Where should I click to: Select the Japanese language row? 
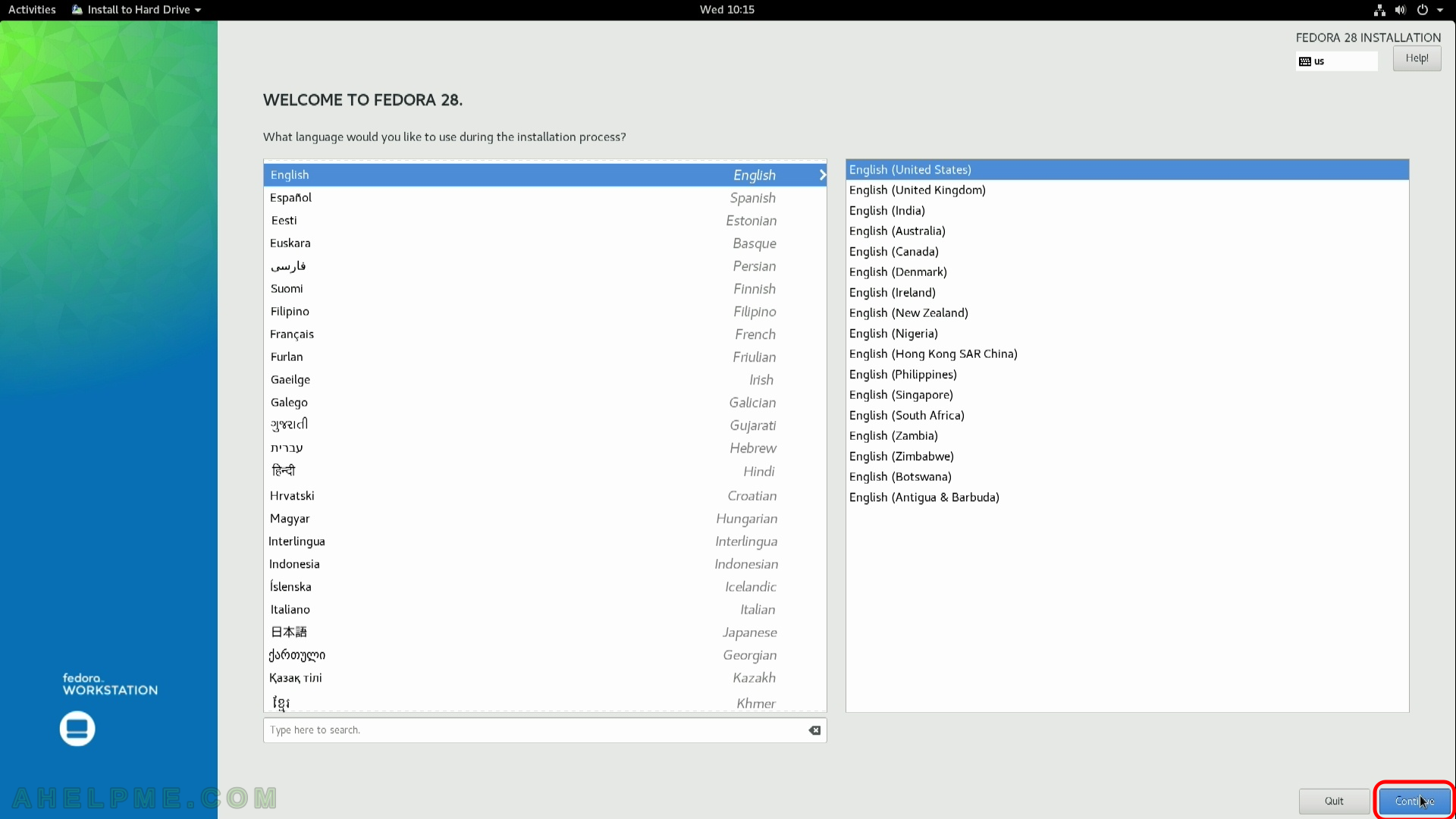[544, 632]
